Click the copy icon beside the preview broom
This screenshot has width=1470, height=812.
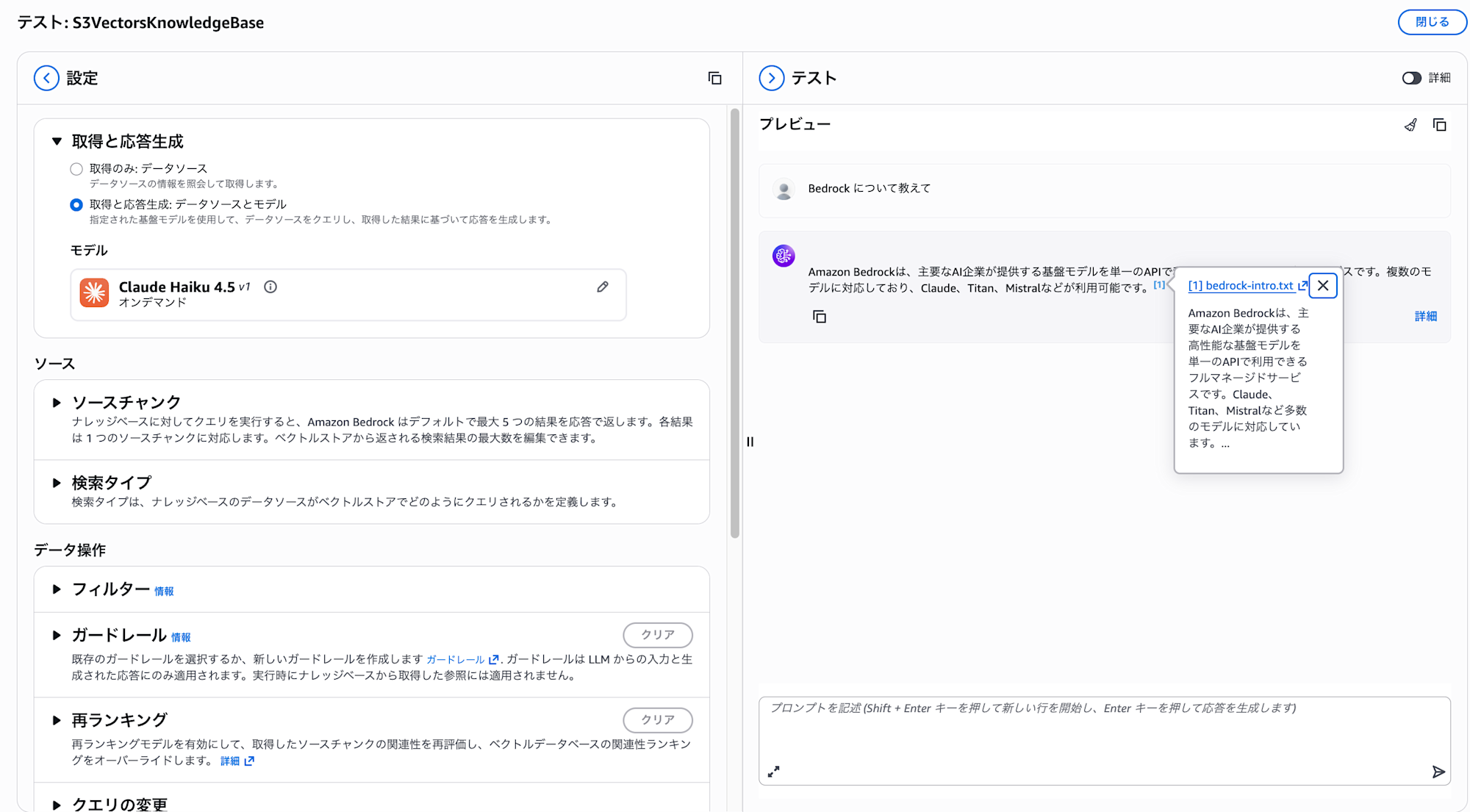click(x=1439, y=125)
